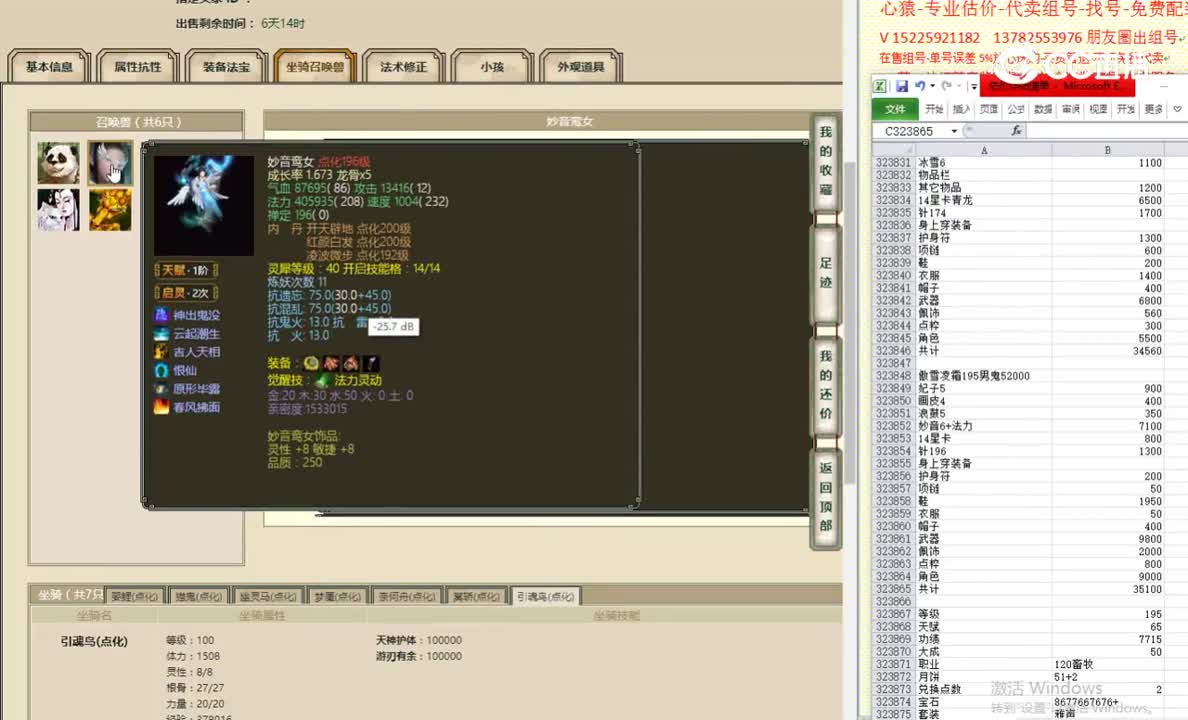
Task: Click the 原形毕露 skill icon
Action: pyautogui.click(x=161, y=389)
